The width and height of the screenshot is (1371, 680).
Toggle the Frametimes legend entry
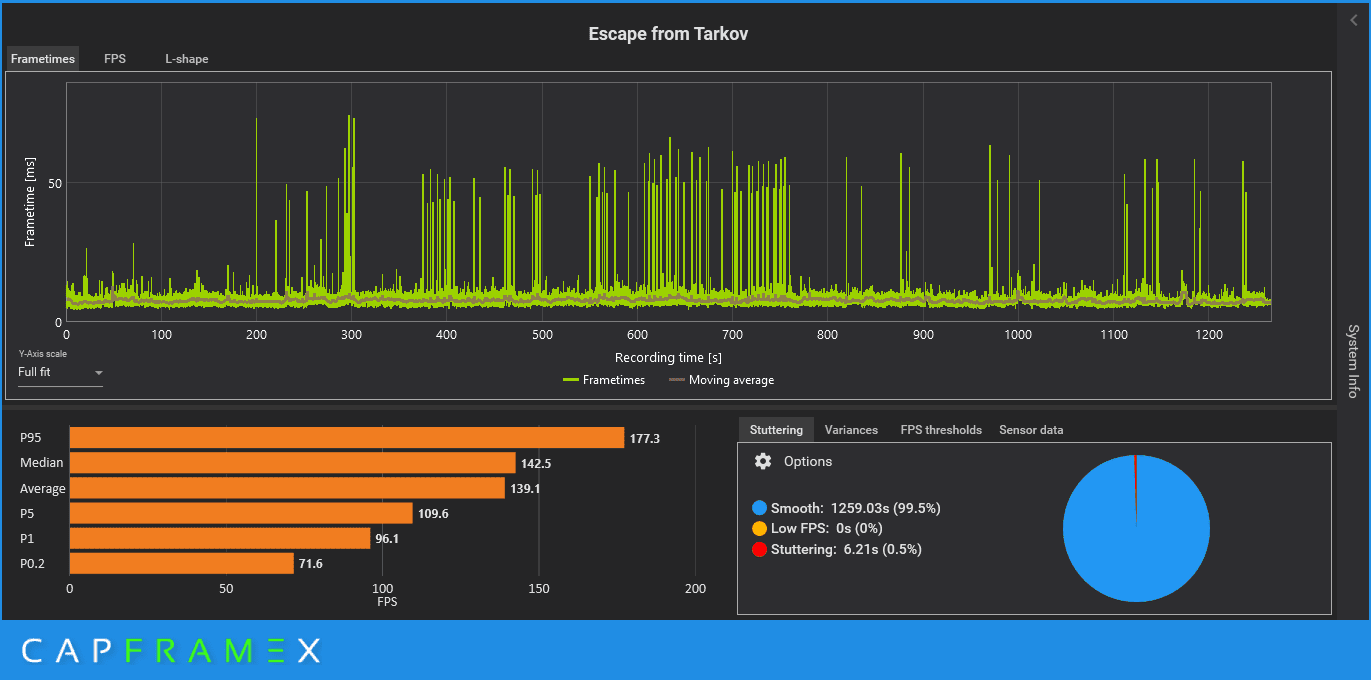click(604, 380)
